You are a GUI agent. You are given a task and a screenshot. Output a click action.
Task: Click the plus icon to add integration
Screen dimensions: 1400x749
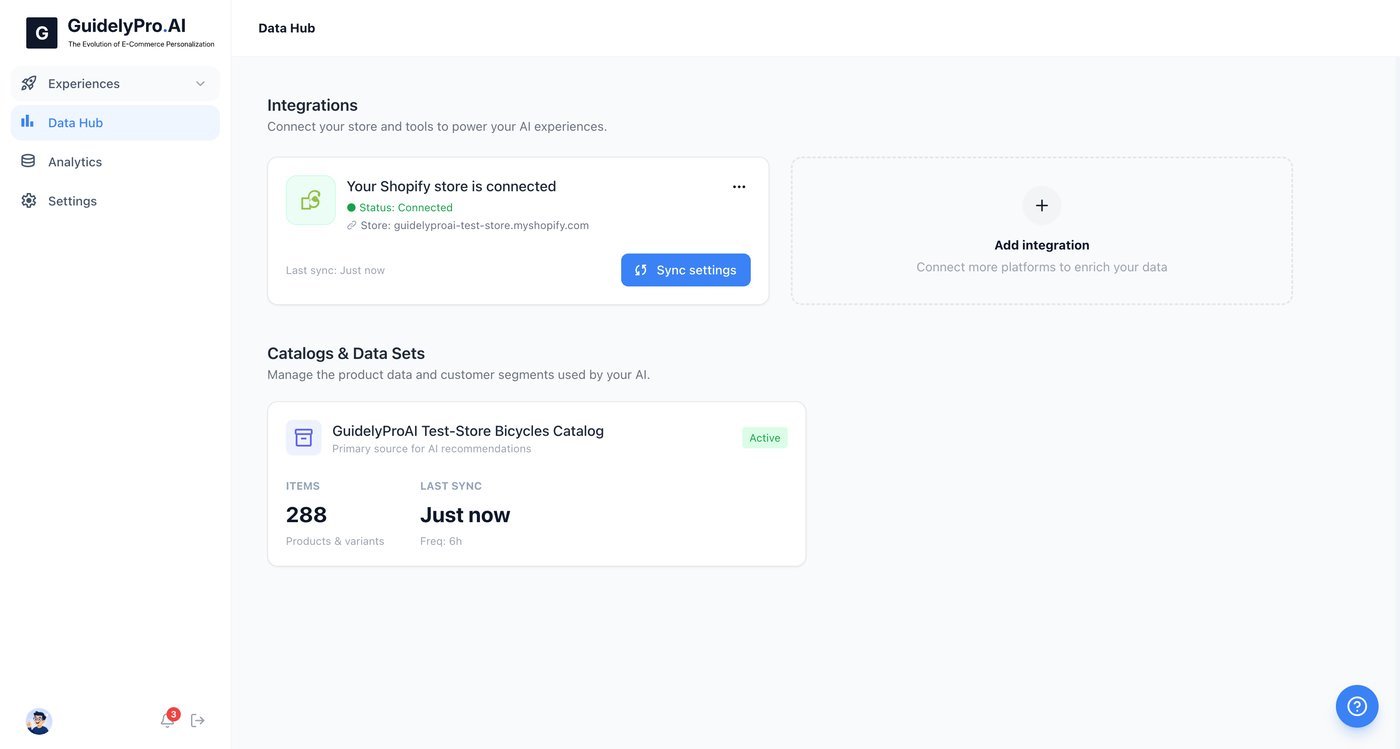click(x=1042, y=205)
